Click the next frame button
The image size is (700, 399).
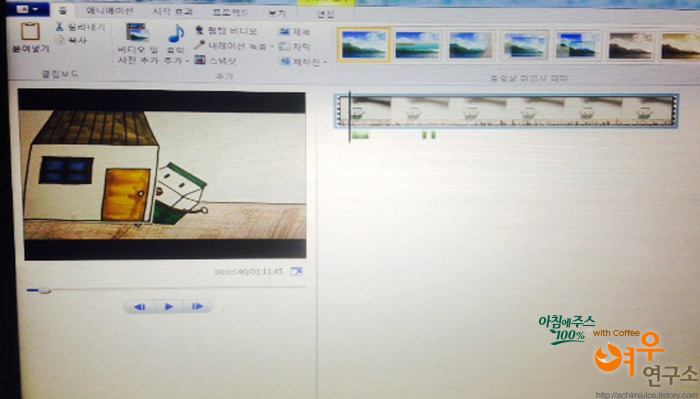(197, 307)
